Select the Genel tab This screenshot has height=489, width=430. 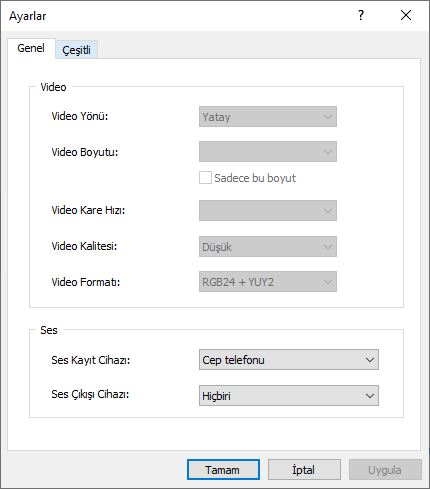[x=31, y=48]
